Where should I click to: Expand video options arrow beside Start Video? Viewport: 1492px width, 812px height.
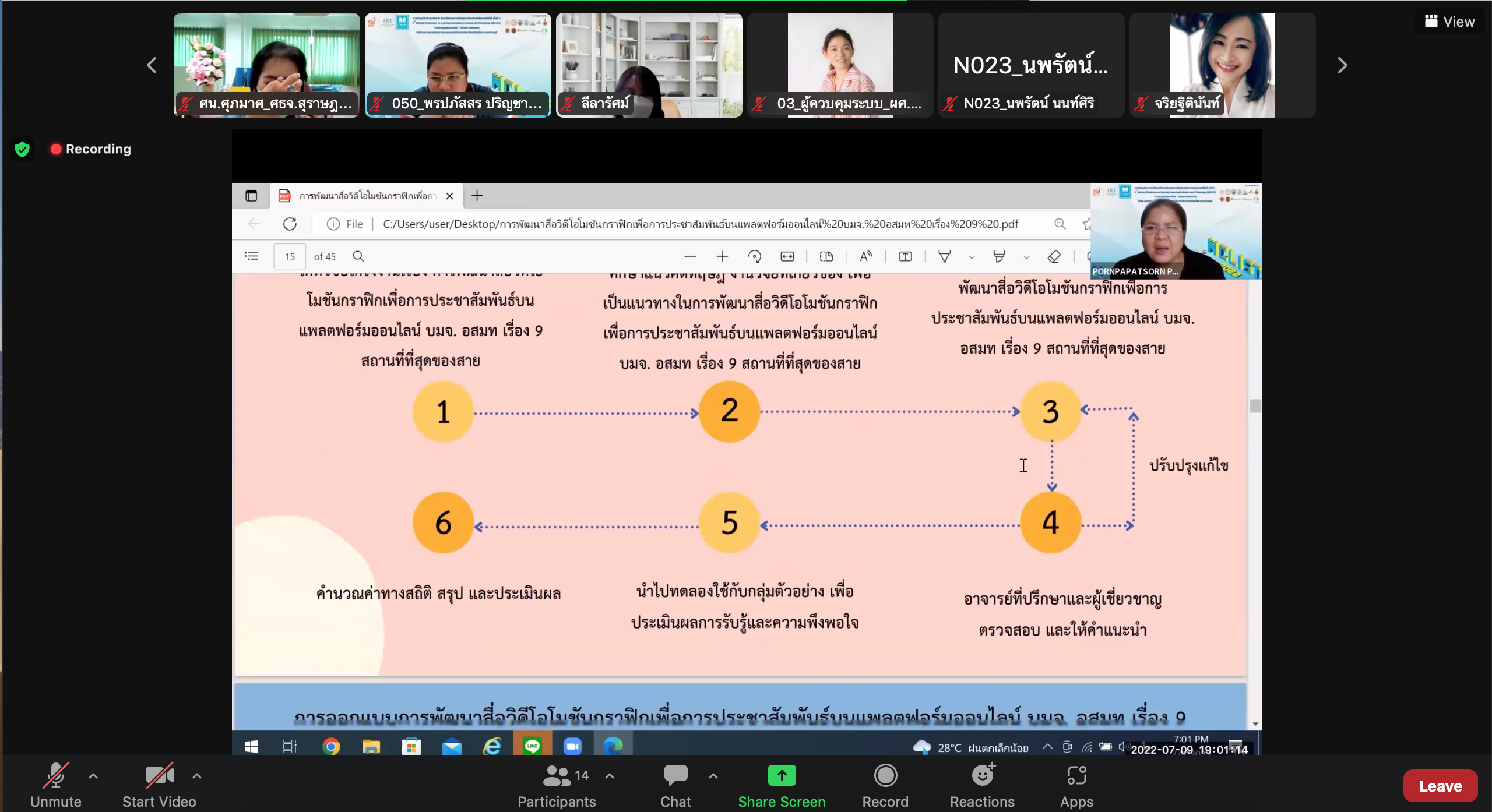click(197, 776)
